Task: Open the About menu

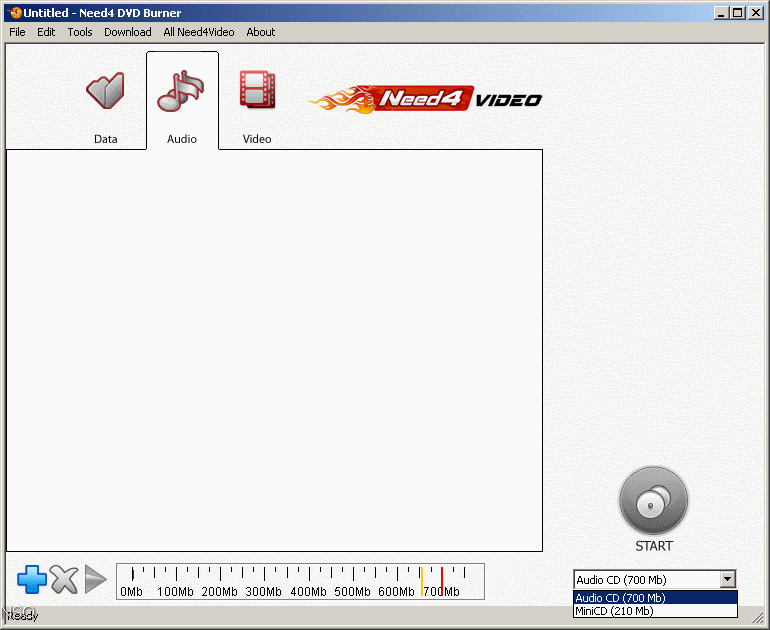Action: [260, 32]
